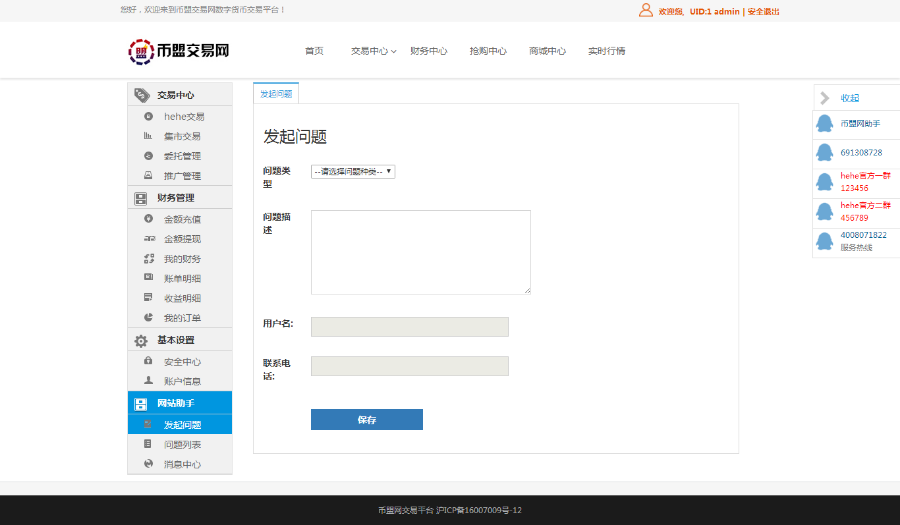Open 我的财务 in the sidebar
Viewport: 900px width, 525px height.
182,259
